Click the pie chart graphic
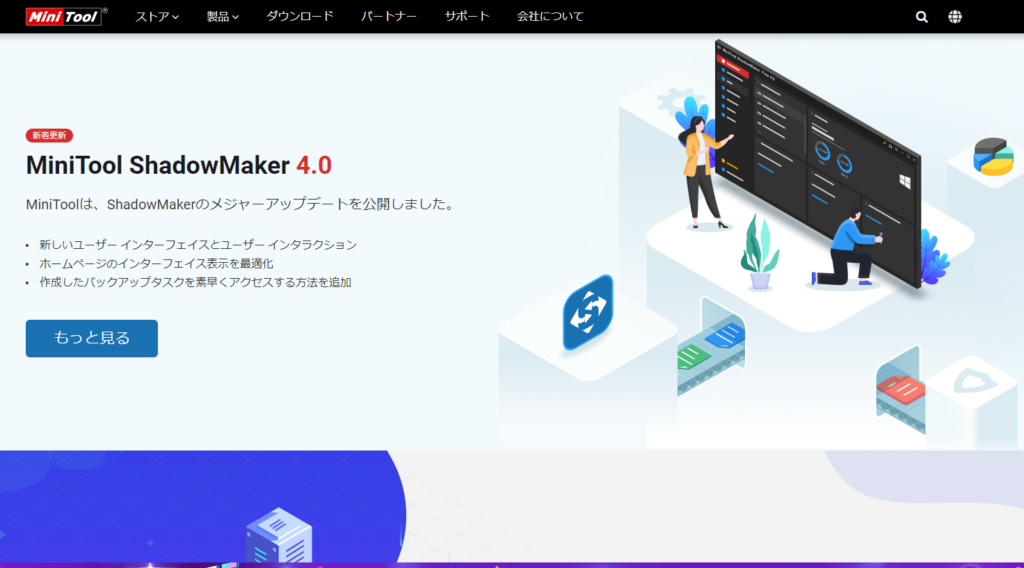This screenshot has height=568, width=1024. [993, 157]
